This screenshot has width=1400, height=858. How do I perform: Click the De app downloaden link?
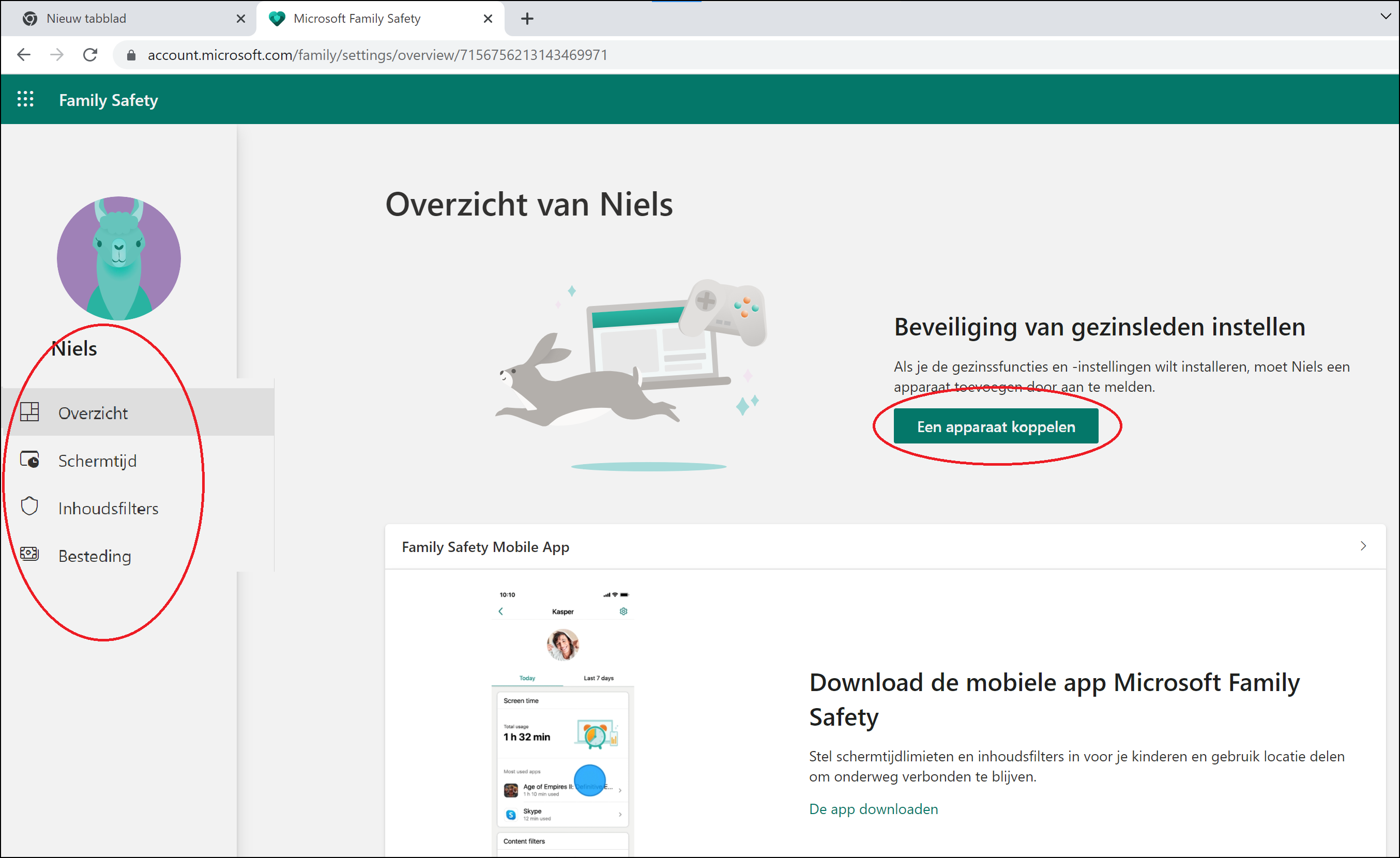click(873, 808)
